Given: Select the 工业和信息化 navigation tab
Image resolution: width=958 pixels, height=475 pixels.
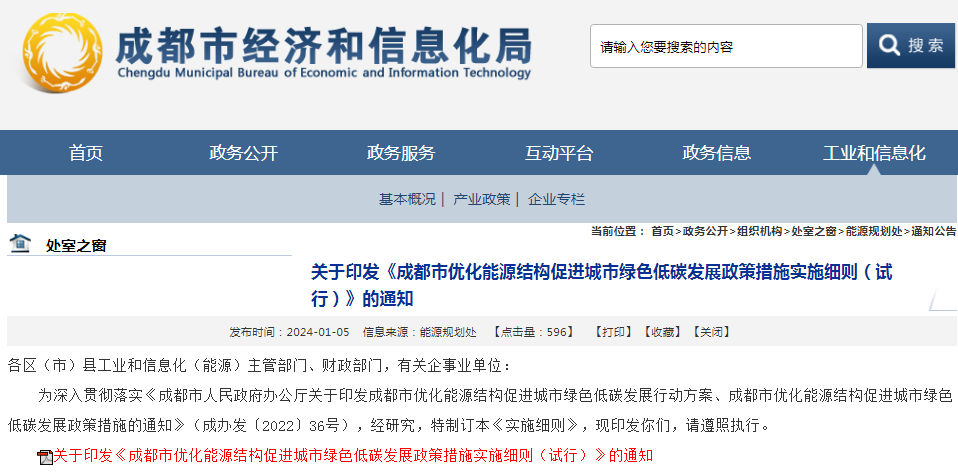Looking at the screenshot, I should pos(874,153).
